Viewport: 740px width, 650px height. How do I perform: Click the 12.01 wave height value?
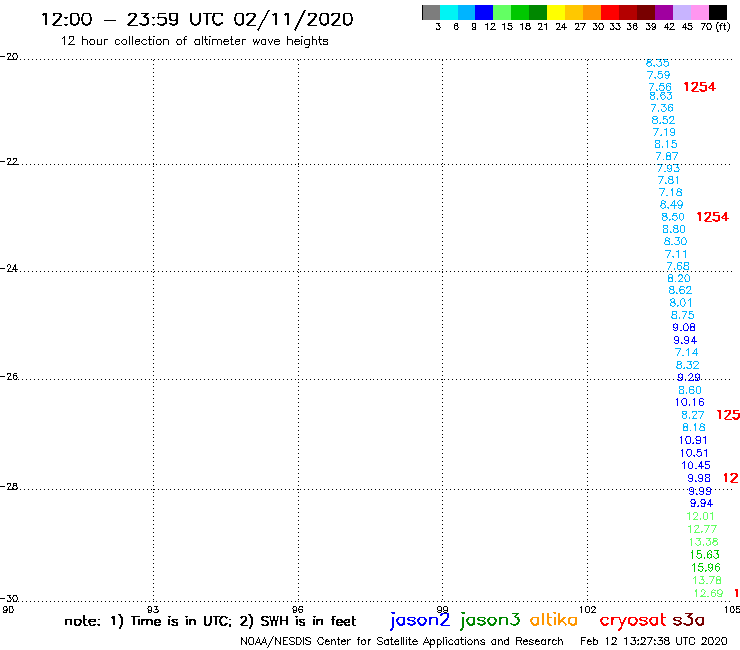pyautogui.click(x=700, y=516)
